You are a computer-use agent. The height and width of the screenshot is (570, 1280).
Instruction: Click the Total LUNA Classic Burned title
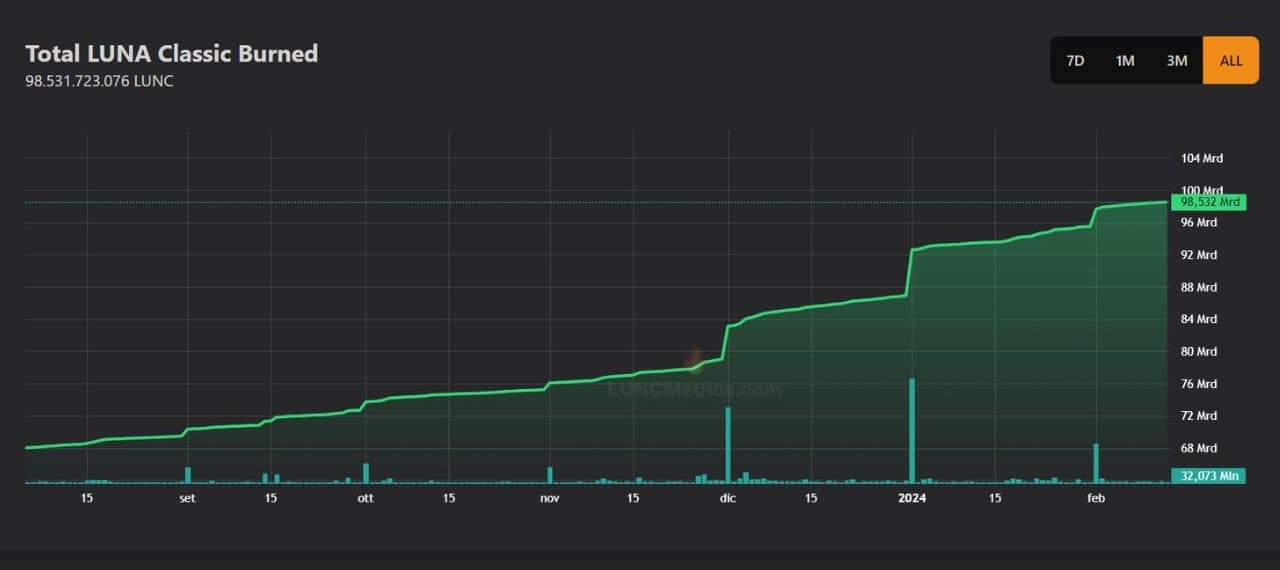[171, 53]
